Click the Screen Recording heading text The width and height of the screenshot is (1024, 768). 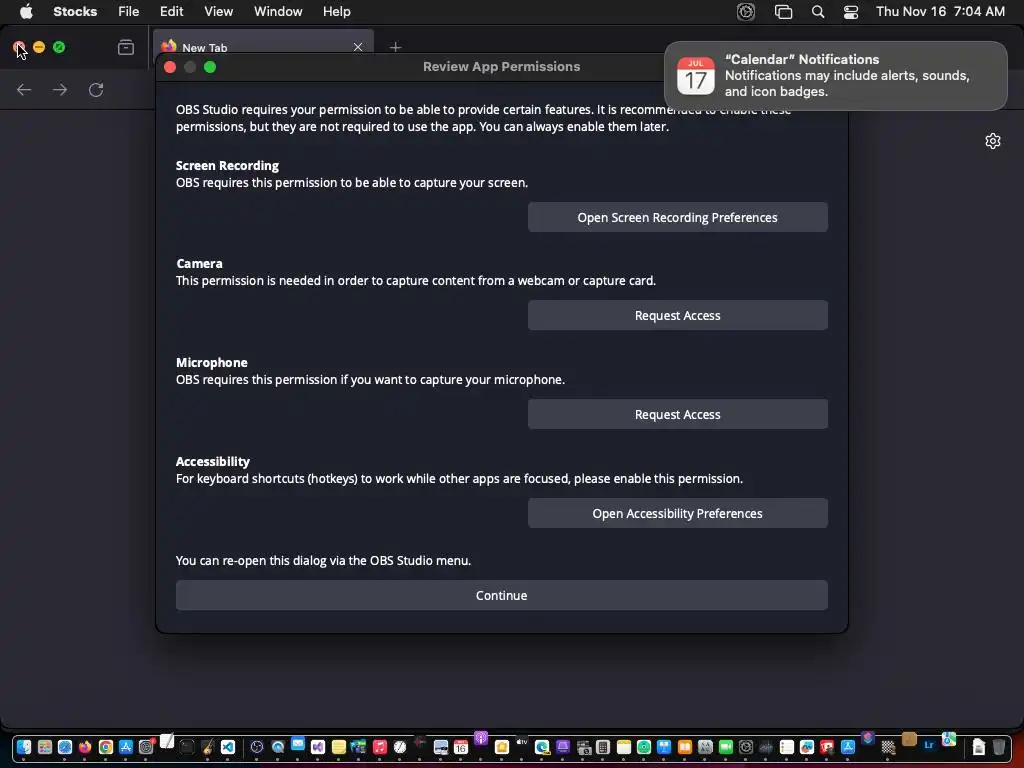click(227, 165)
